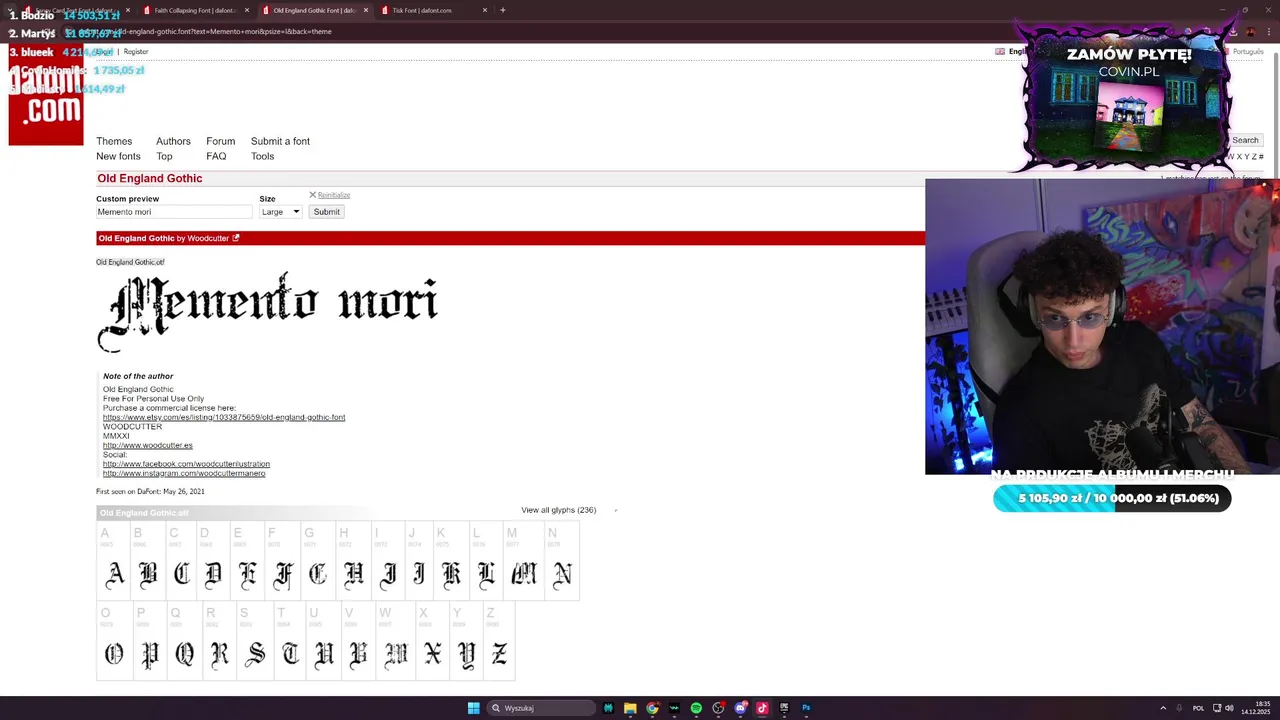Open Epic Games Launcher from the taskbar

[784, 708]
